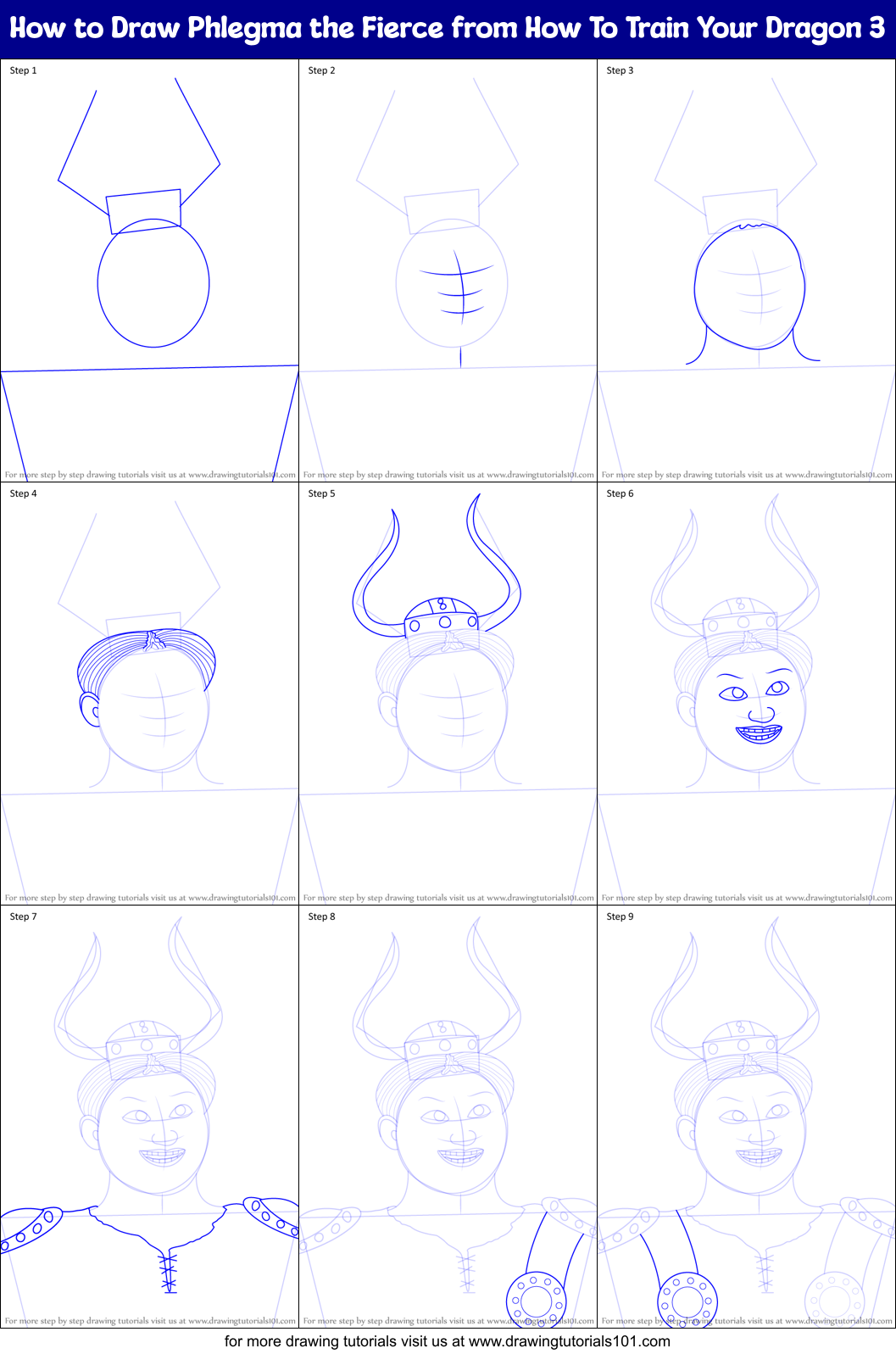Click the bottom footer drawingtutorials101.com text
This screenshot has width=896, height=1354.
pos(448,1341)
